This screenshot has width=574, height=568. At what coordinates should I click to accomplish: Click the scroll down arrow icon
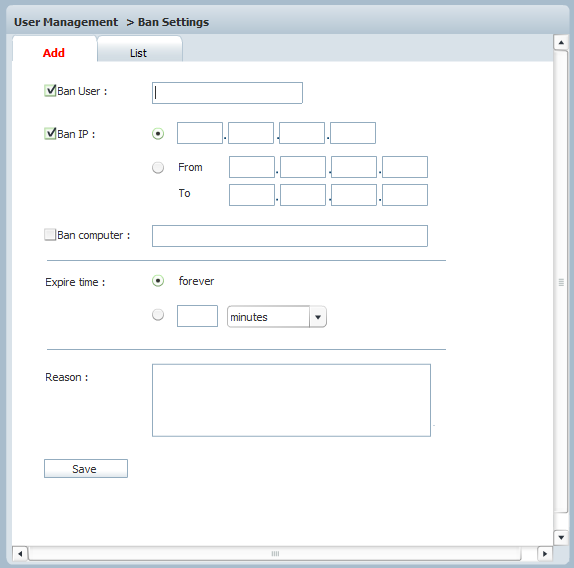pos(561,538)
